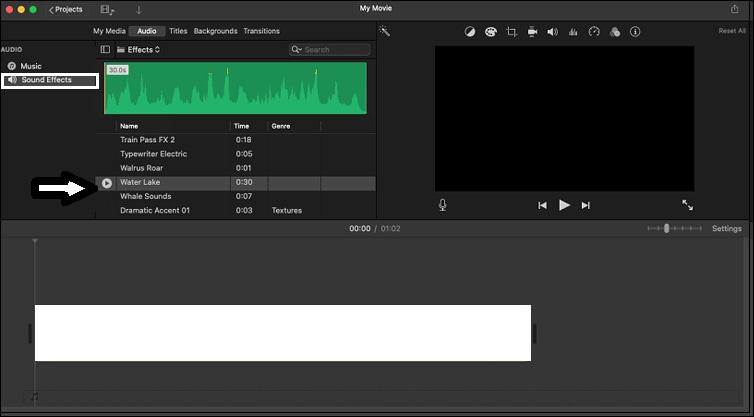The width and height of the screenshot is (754, 417).
Task: Switch to My Media tab
Action: click(109, 31)
